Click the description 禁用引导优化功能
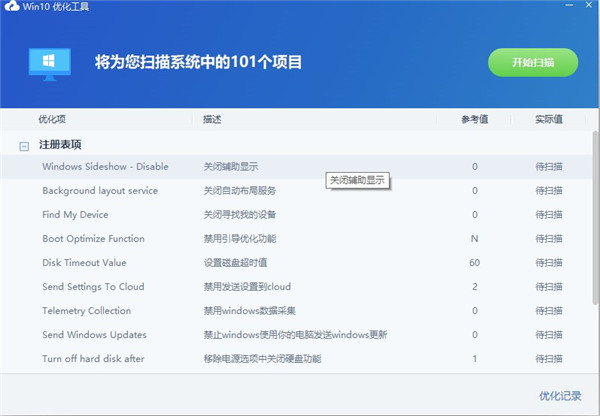This screenshot has width=600, height=416. click(x=240, y=239)
